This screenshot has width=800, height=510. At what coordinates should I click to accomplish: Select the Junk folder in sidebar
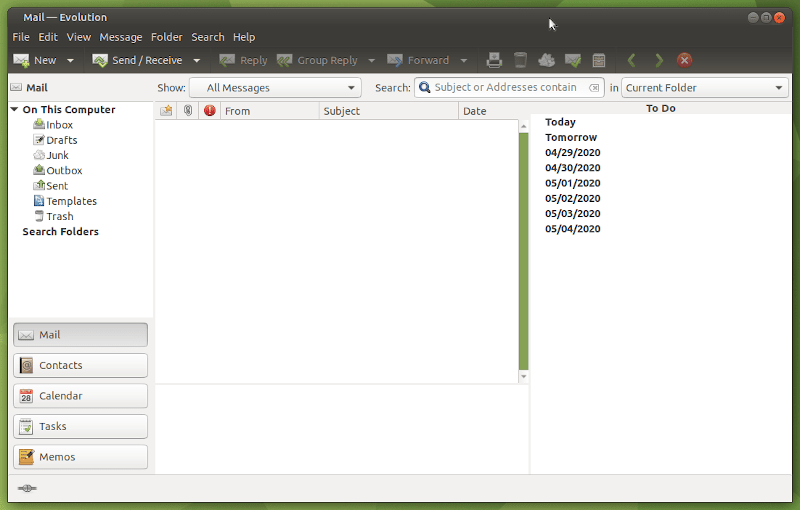pos(58,155)
